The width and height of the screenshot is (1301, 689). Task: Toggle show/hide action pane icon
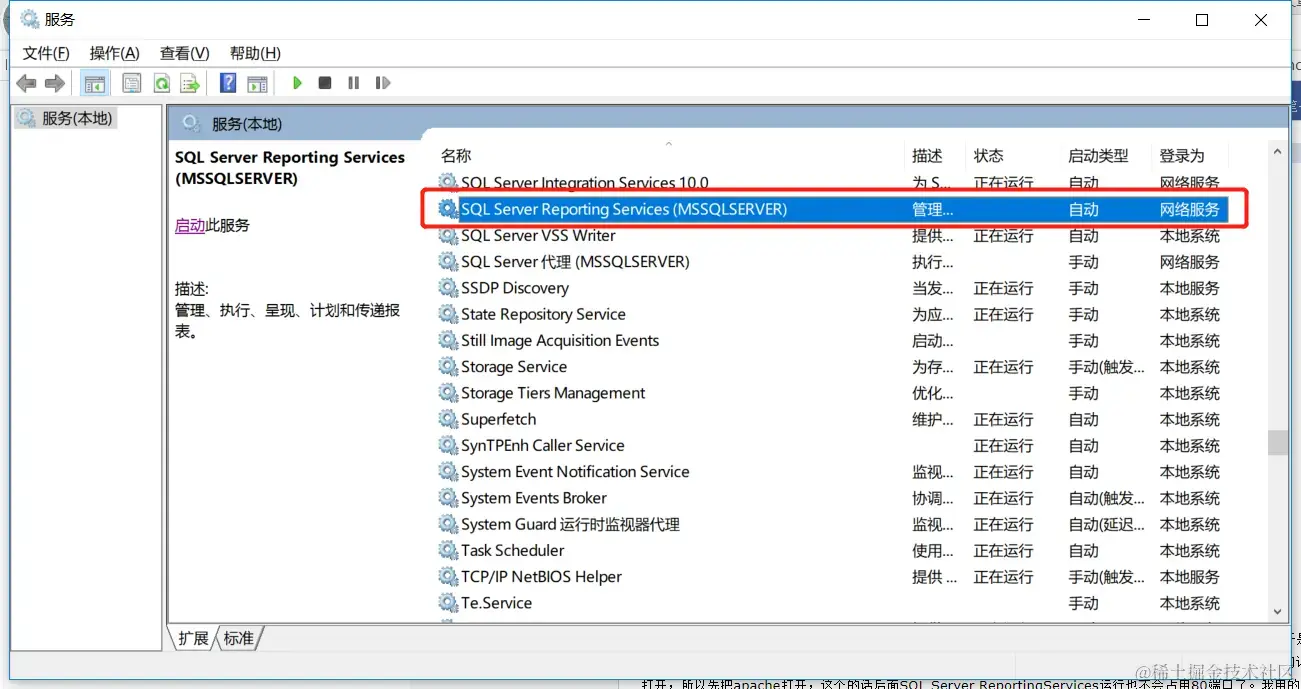(x=257, y=83)
